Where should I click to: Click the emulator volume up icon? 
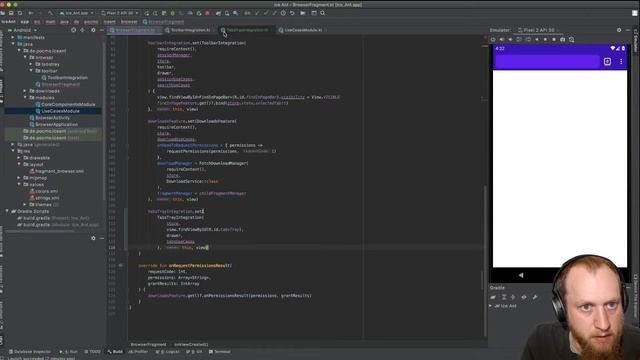point(502,40)
